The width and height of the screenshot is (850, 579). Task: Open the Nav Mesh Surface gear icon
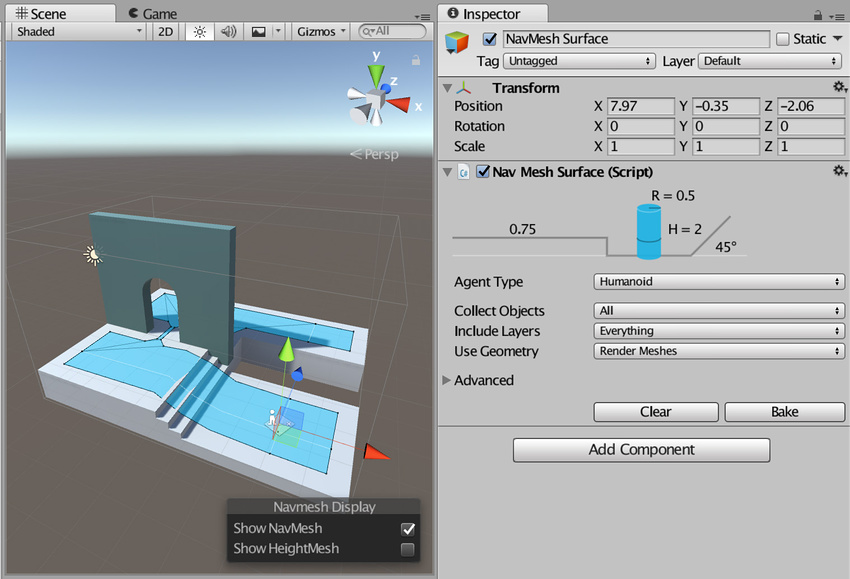pyautogui.click(x=838, y=170)
